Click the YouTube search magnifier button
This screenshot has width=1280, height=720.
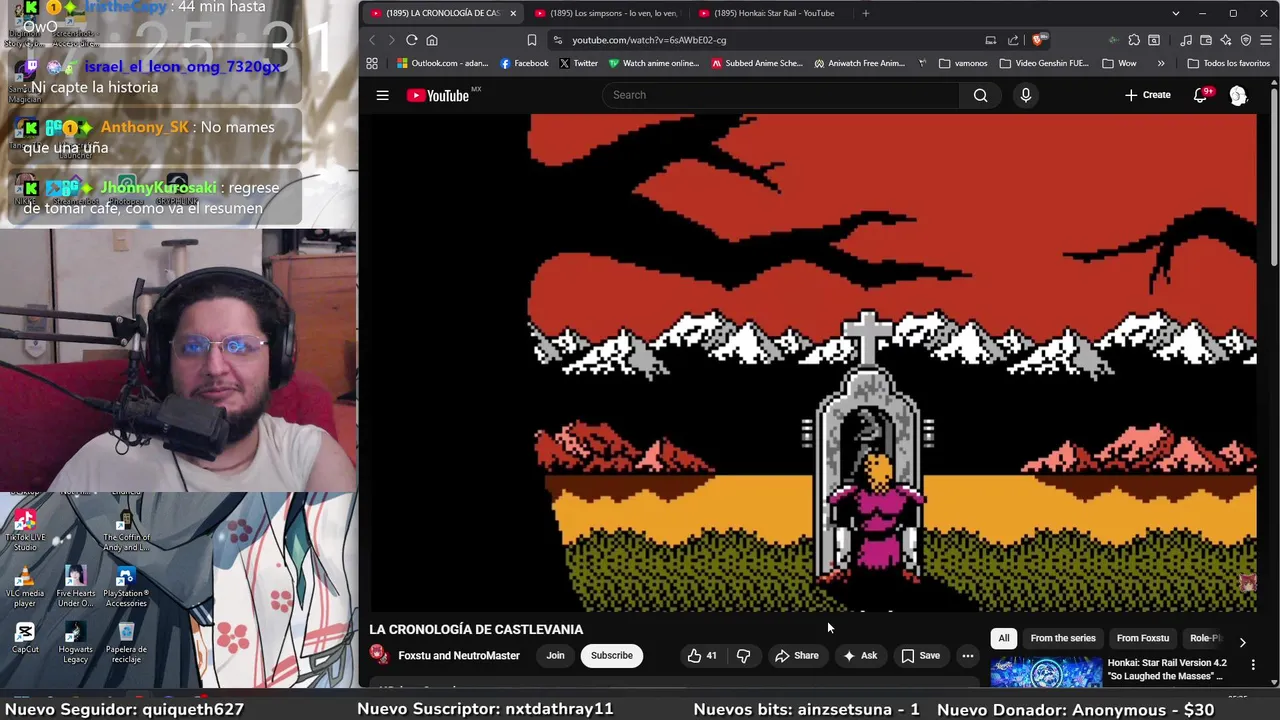pyautogui.click(x=980, y=95)
